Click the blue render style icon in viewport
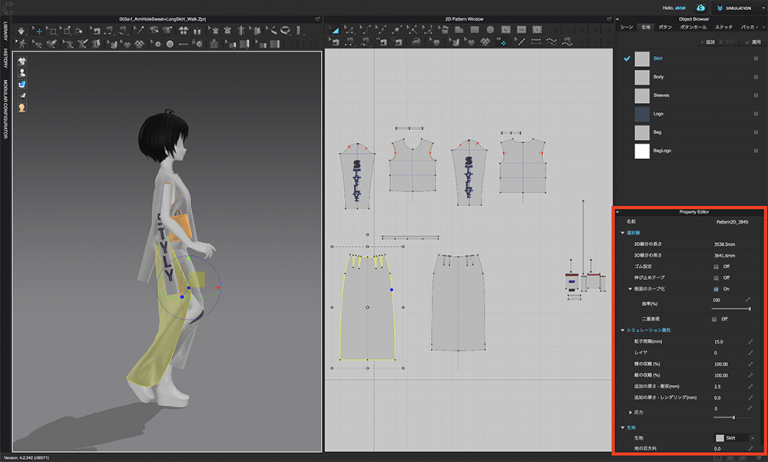 tap(22, 84)
